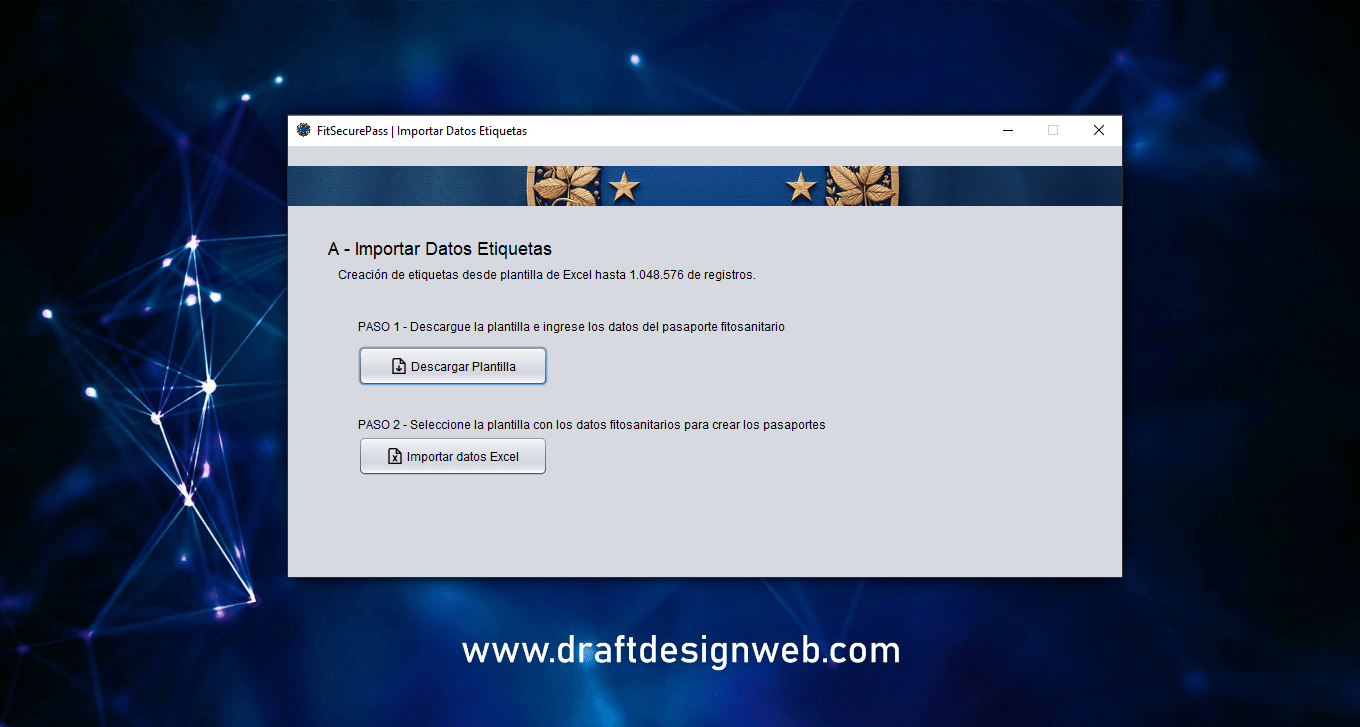
Task: Click the left golden leaf emblem
Action: 564,186
